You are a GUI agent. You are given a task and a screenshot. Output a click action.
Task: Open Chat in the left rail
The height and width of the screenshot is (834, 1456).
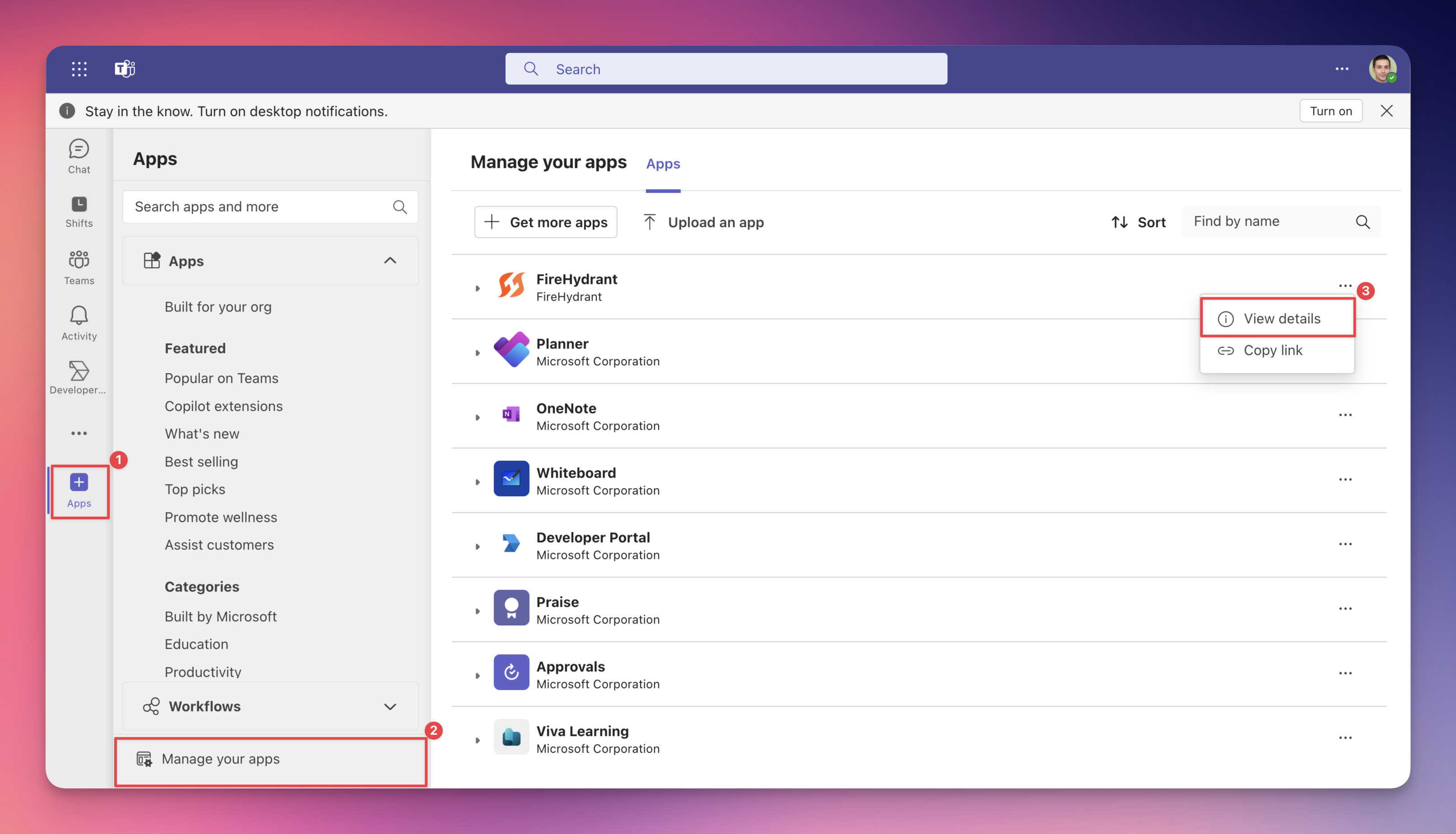[79, 156]
